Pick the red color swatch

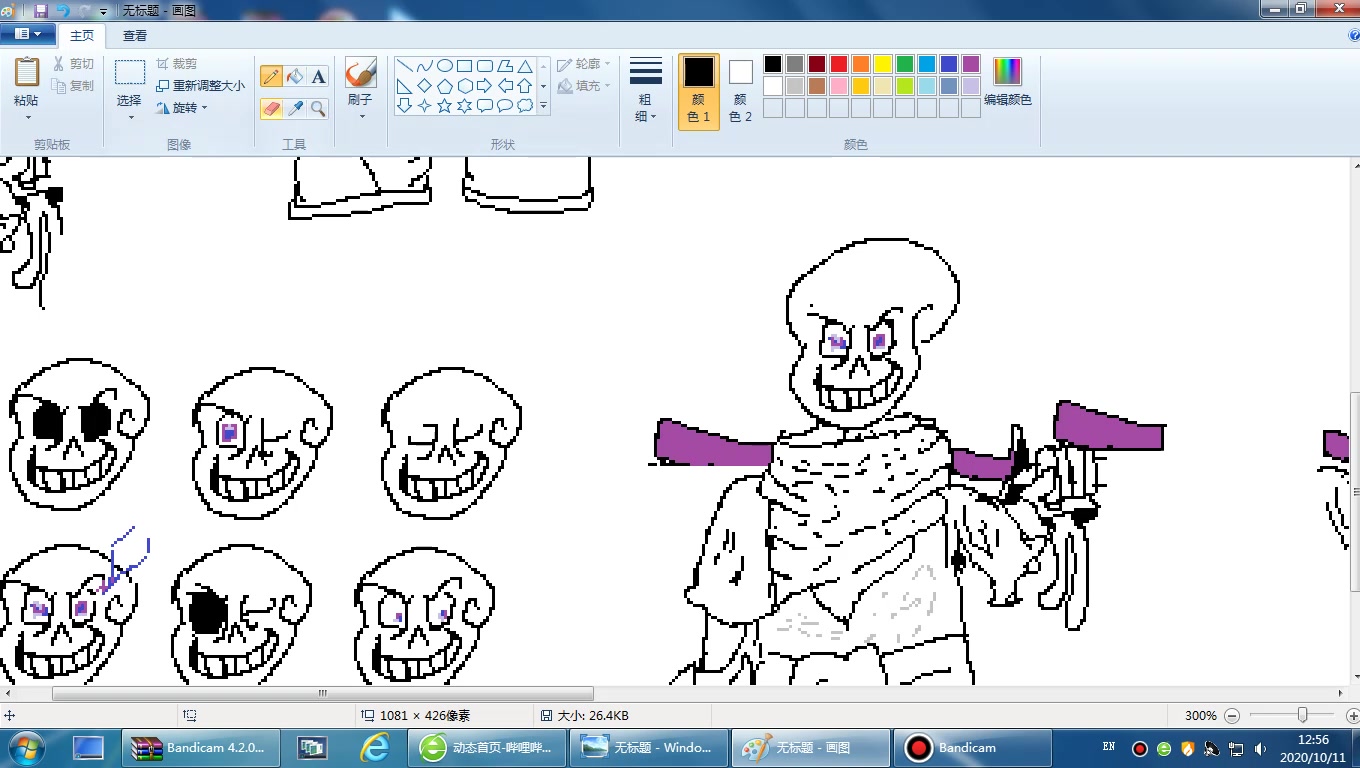839,64
